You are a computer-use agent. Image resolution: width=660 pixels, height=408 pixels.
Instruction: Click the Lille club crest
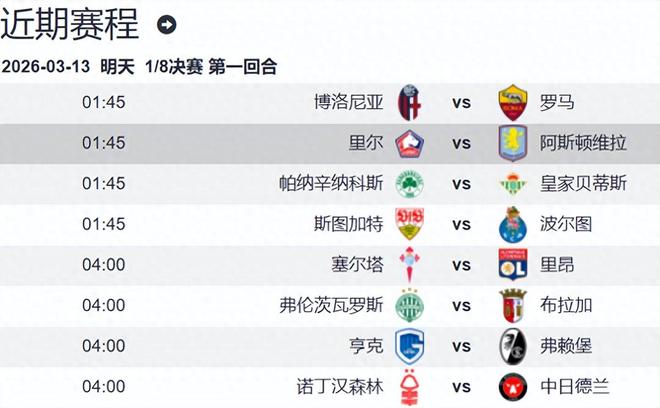410,143
